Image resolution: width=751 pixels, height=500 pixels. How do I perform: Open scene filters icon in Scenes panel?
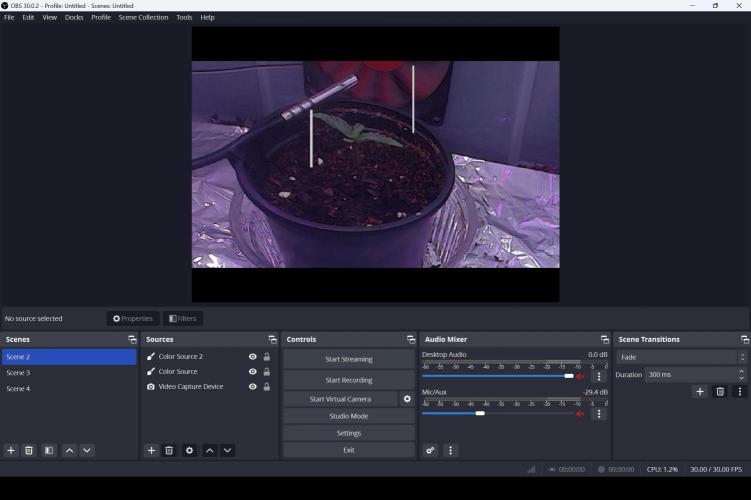pyautogui.click(x=49, y=451)
